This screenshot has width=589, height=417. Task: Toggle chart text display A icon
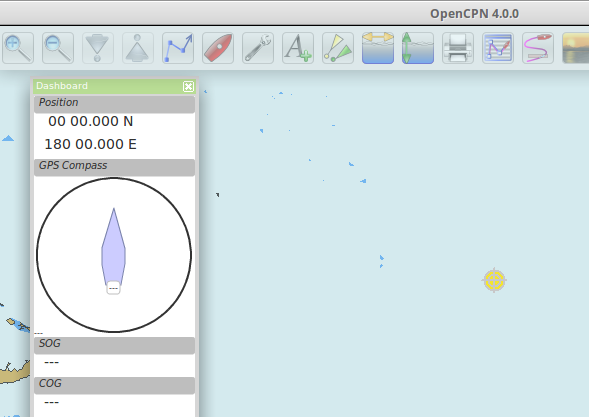[x=298, y=48]
